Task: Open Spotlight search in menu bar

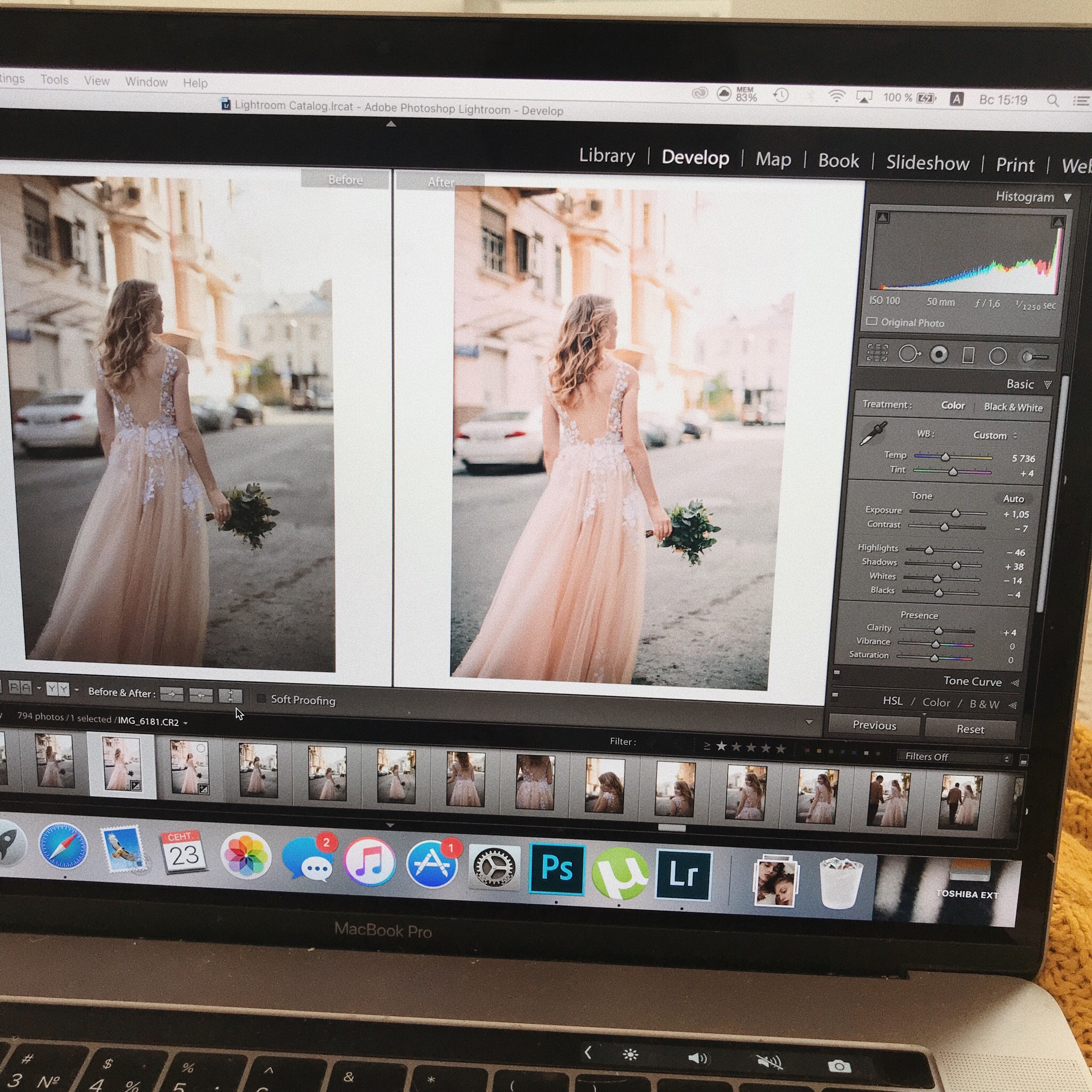Action: pos(1053,101)
